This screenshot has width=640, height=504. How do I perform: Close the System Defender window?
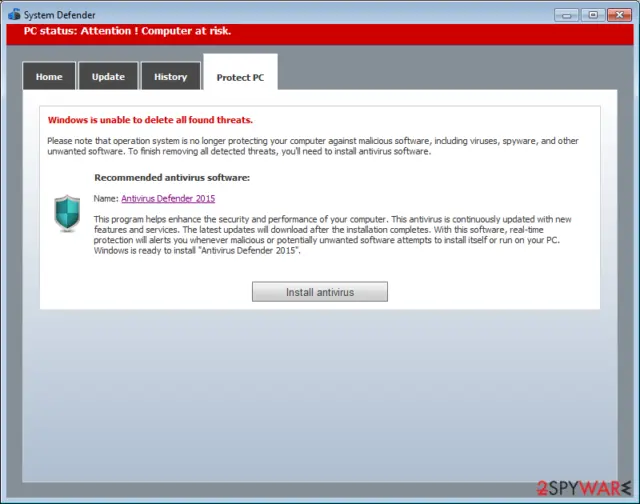[x=619, y=15]
